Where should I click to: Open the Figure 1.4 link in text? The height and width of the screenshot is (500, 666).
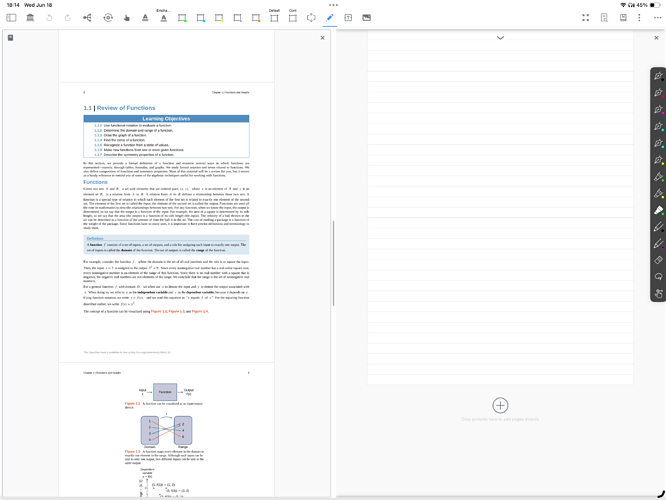[200, 311]
